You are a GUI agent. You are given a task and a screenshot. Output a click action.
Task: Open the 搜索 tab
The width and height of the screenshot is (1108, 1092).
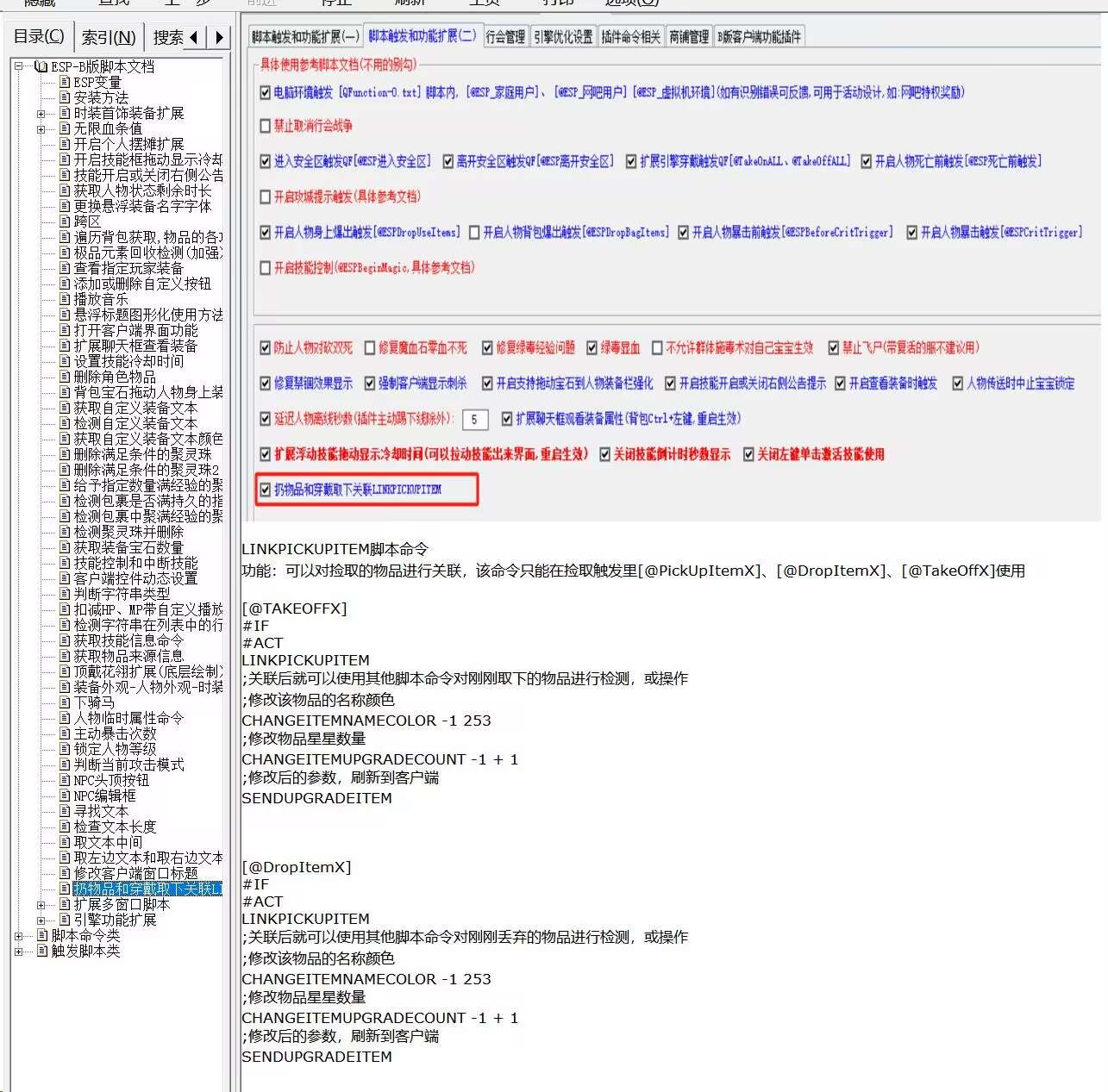[168, 37]
